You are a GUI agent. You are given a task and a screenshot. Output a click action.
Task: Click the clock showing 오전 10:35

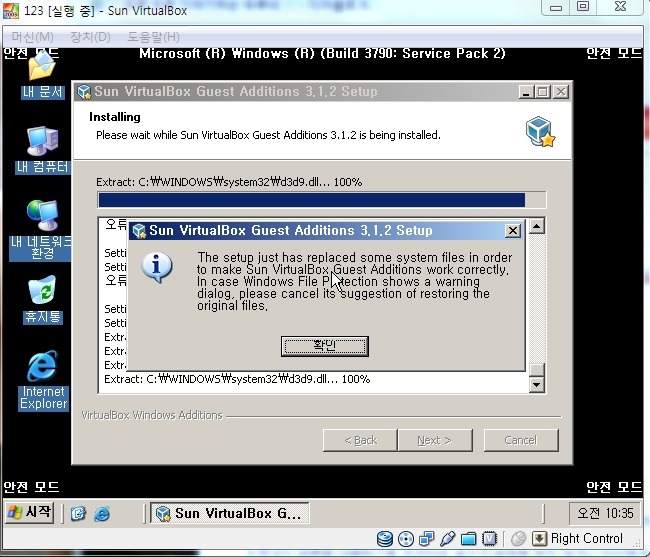(605, 513)
